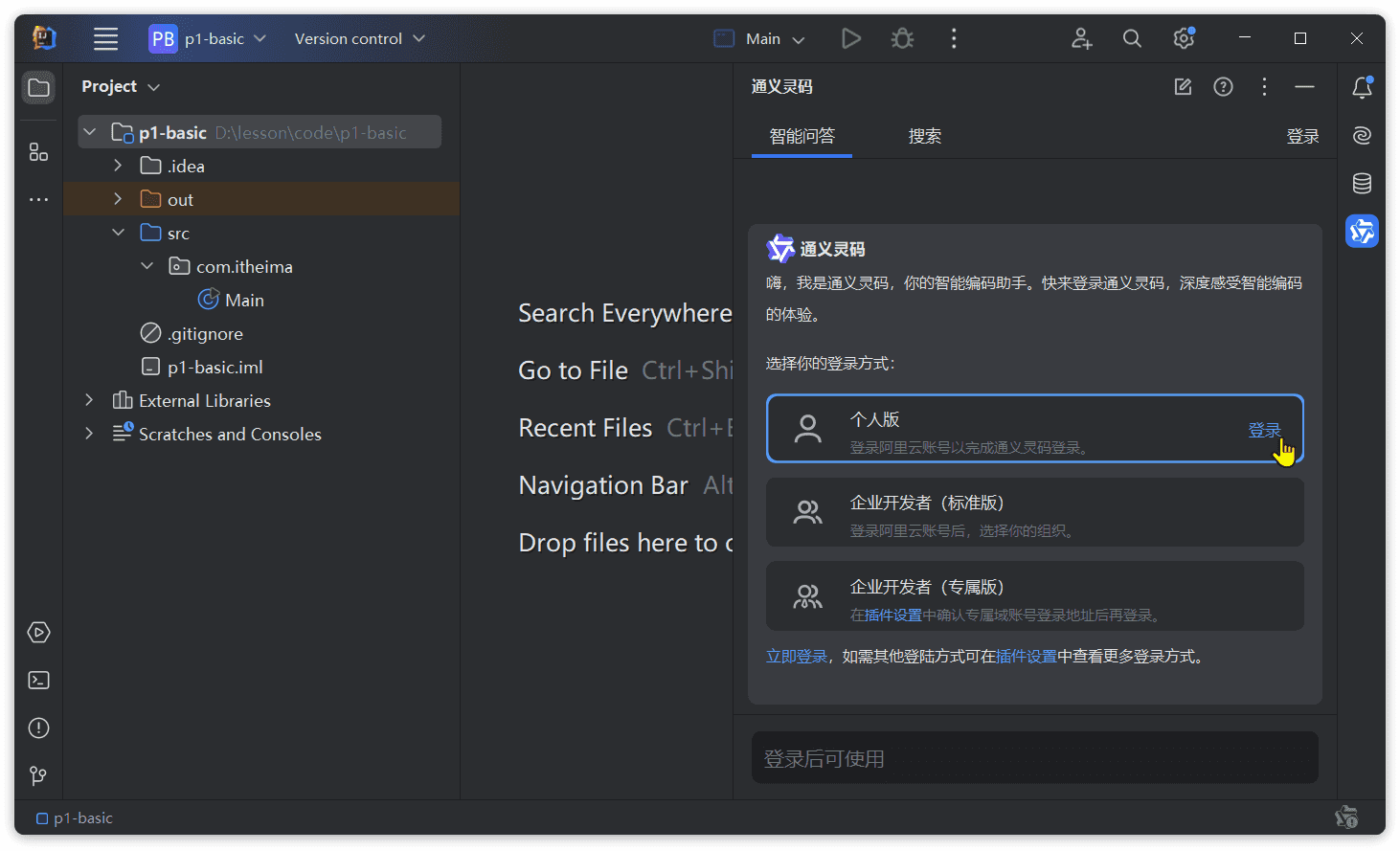Select the out folder row
1400x851 pixels.
(261, 199)
